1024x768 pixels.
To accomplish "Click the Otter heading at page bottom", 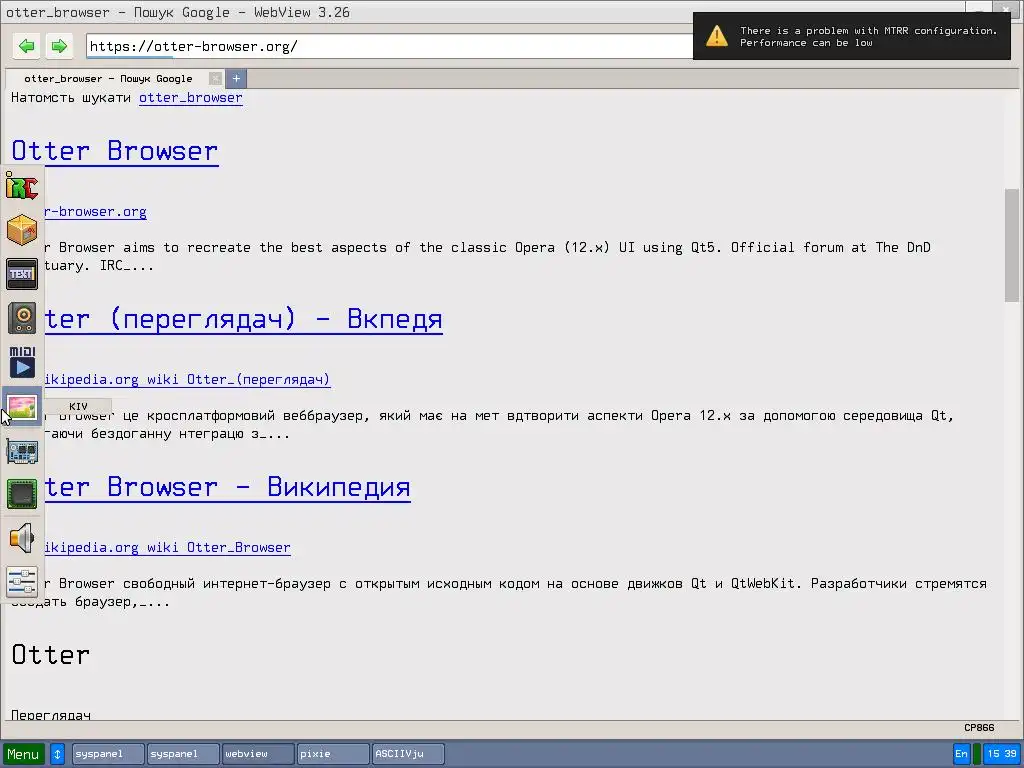I will click(51, 655).
